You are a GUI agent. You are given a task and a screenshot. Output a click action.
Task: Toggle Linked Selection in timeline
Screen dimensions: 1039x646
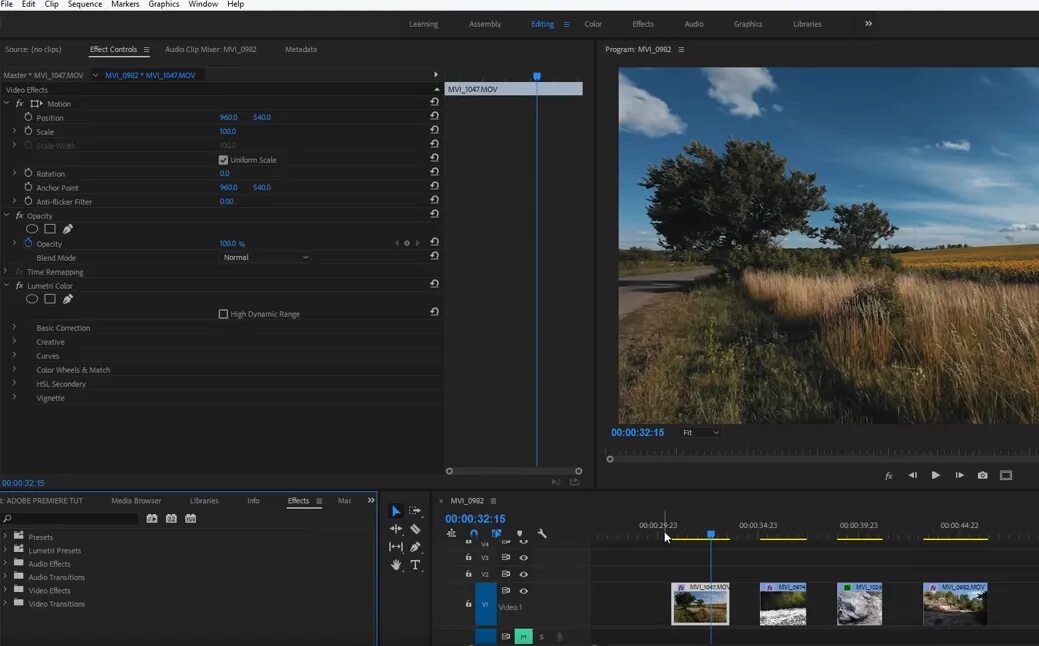pos(496,533)
